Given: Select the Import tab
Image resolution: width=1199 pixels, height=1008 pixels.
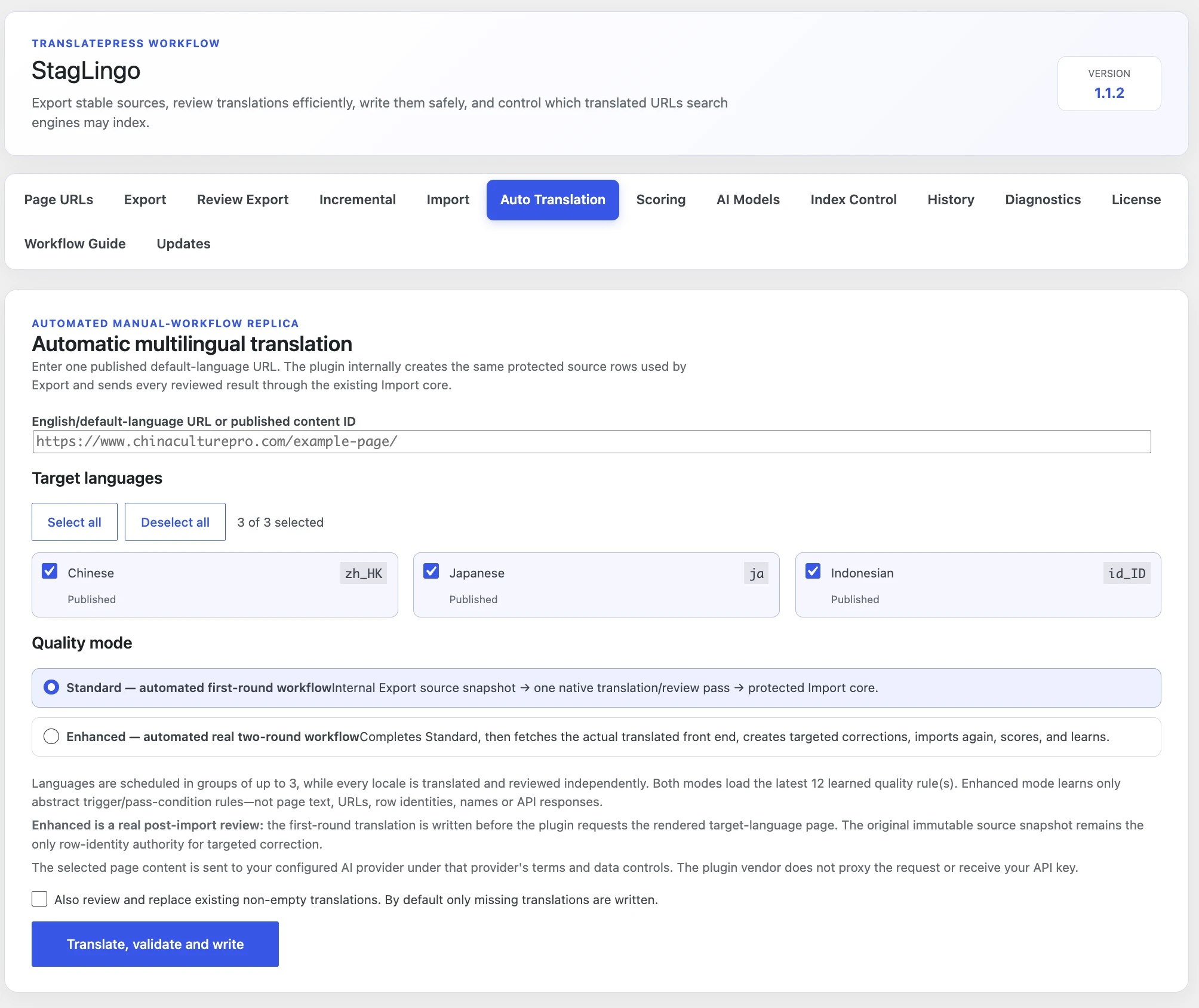Looking at the screenshot, I should (x=448, y=199).
